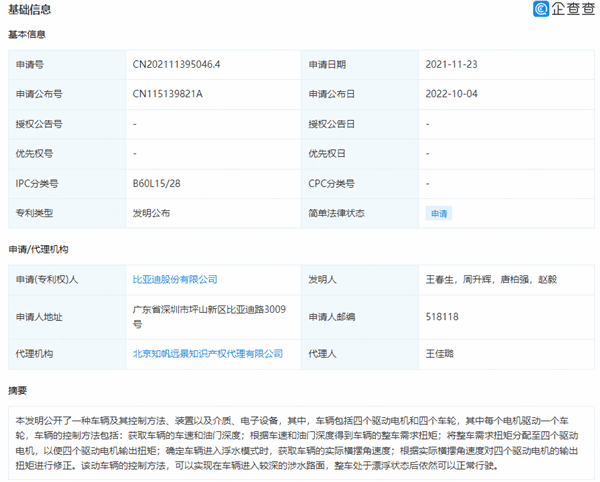This screenshot has width=600, height=482.
Task: Click the CPC分类号 label cell
Action: [360, 184]
